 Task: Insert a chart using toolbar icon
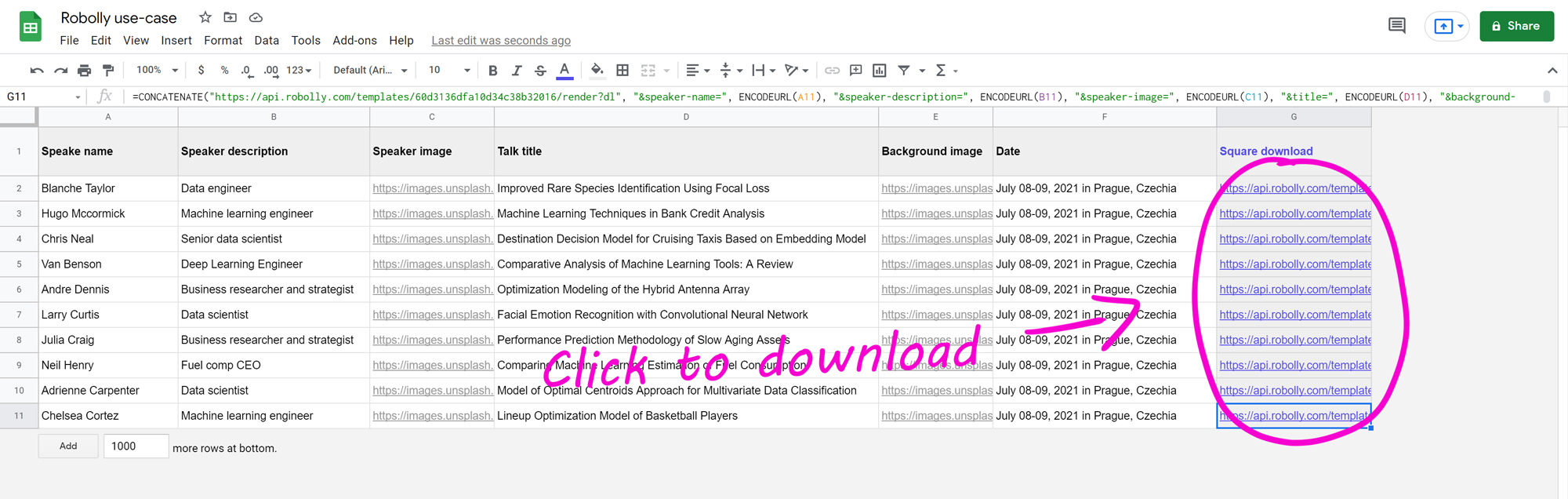880,71
